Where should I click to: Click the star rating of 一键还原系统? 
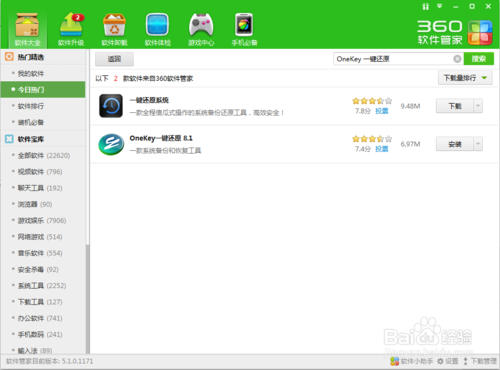pyautogui.click(x=372, y=101)
